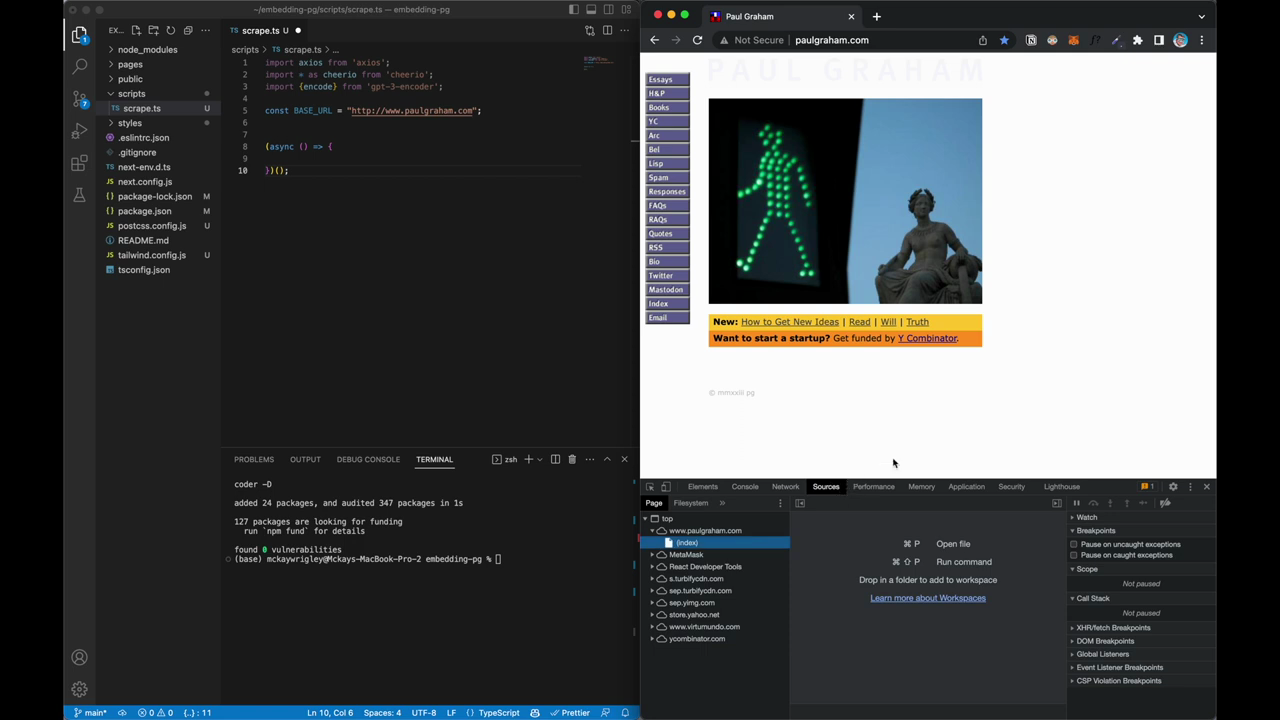Image resolution: width=1280 pixels, height=720 pixels.
Task: Switch to the DevTools Console tab
Action: tap(745, 487)
